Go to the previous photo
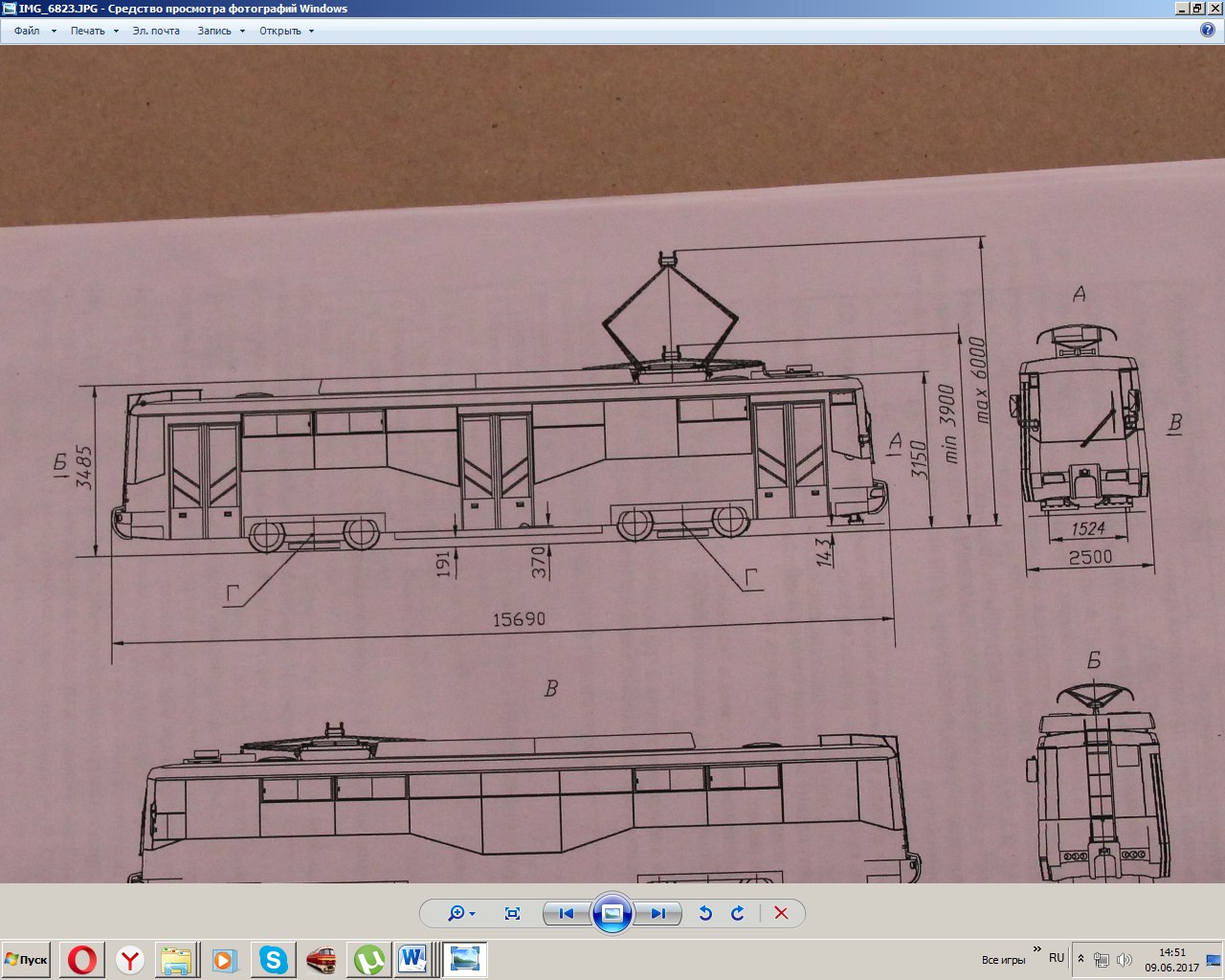Viewport: 1225px width, 980px height. [566, 913]
